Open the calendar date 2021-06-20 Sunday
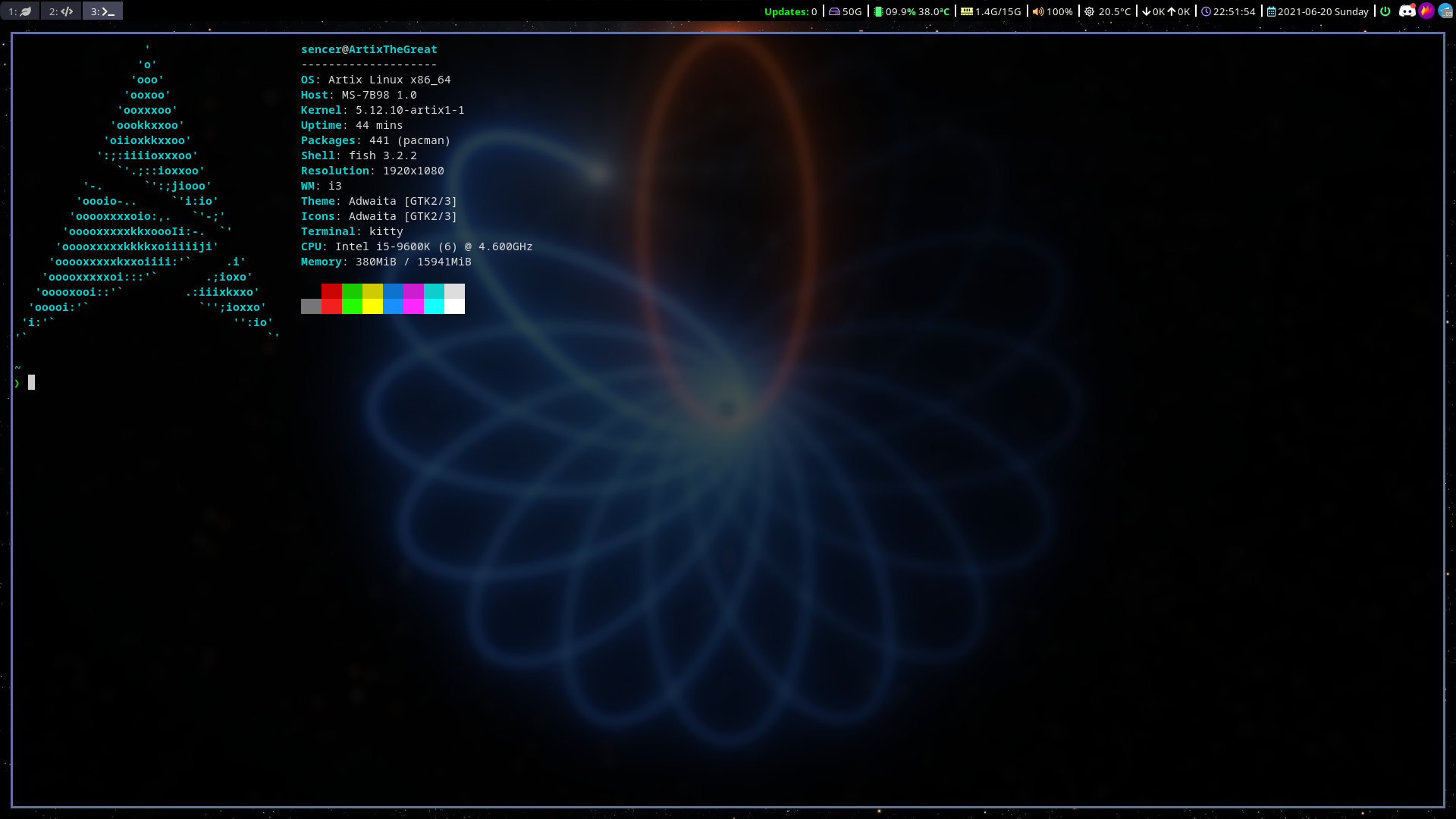The image size is (1456, 819). 1323,11
